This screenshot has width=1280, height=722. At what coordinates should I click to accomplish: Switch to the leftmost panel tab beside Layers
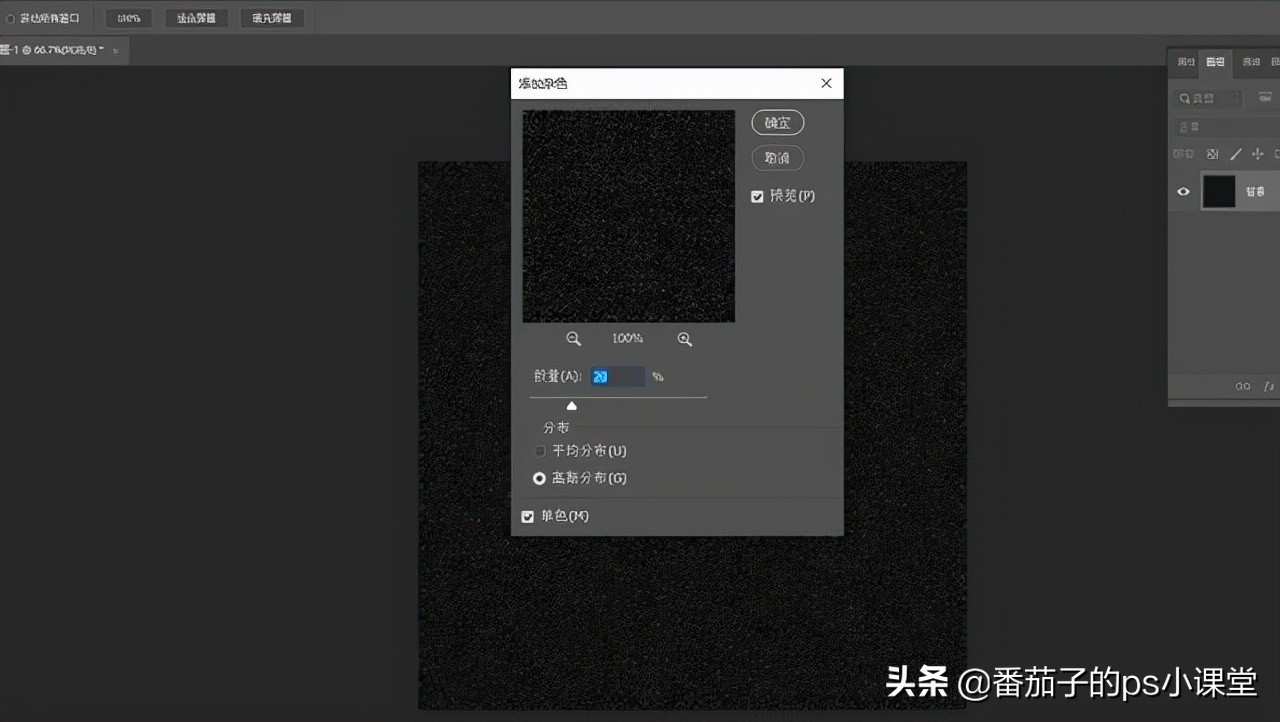click(1184, 62)
